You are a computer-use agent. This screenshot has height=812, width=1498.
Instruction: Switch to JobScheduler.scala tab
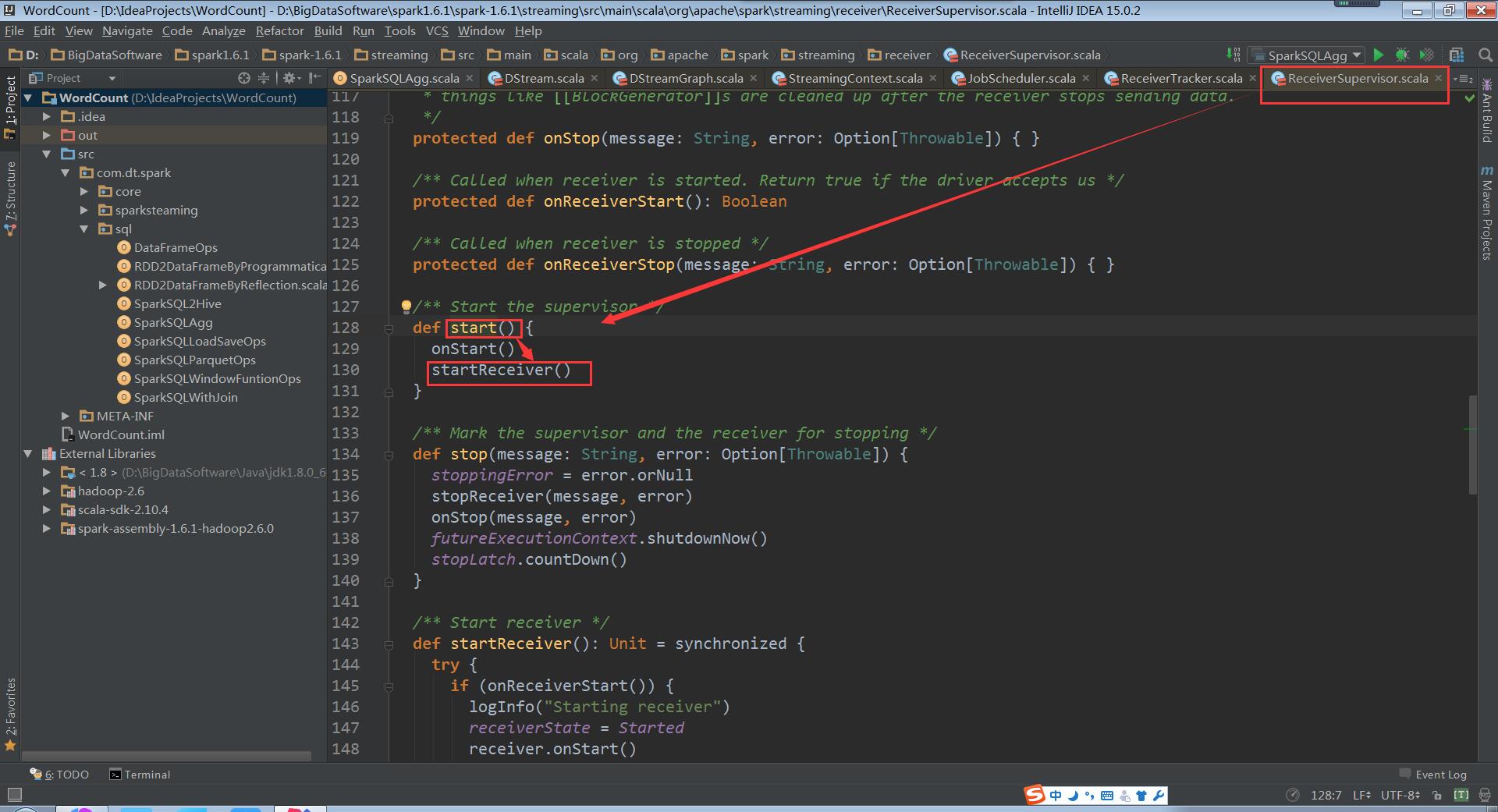click(1021, 78)
